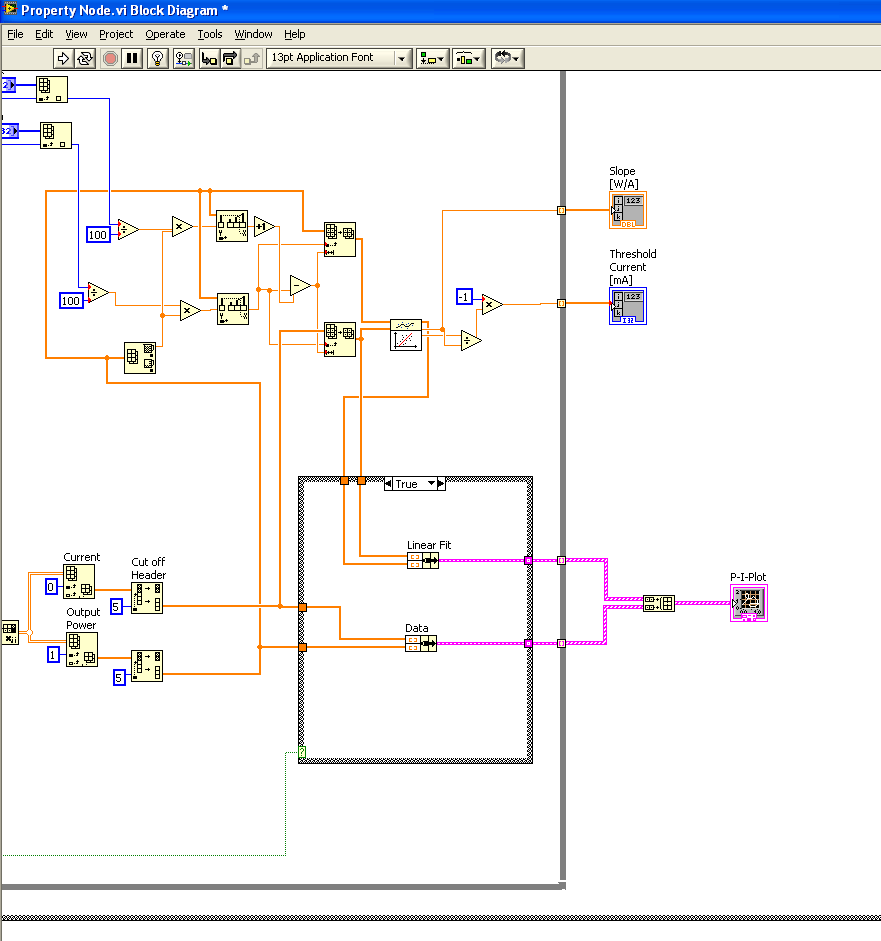The width and height of the screenshot is (881, 941).
Task: Click case structure previous-case left arrow
Action: click(390, 484)
